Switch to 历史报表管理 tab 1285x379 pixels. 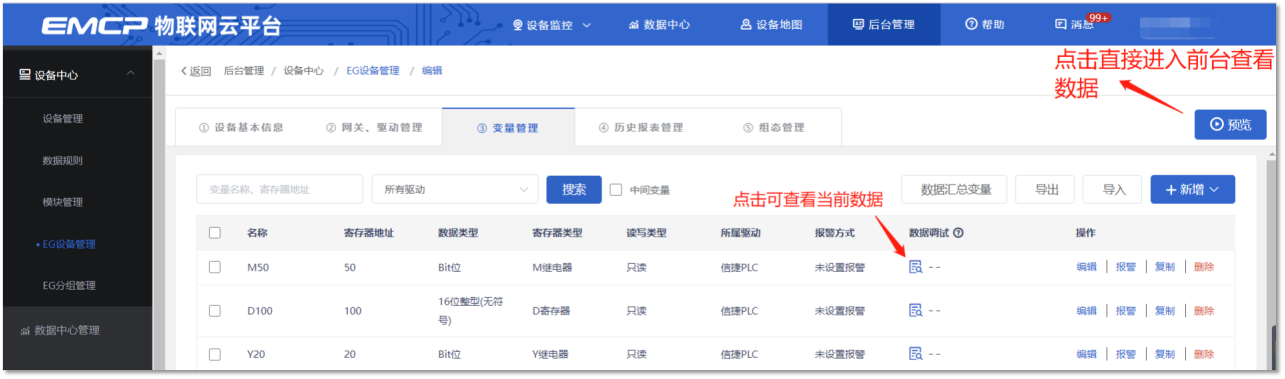(641, 127)
